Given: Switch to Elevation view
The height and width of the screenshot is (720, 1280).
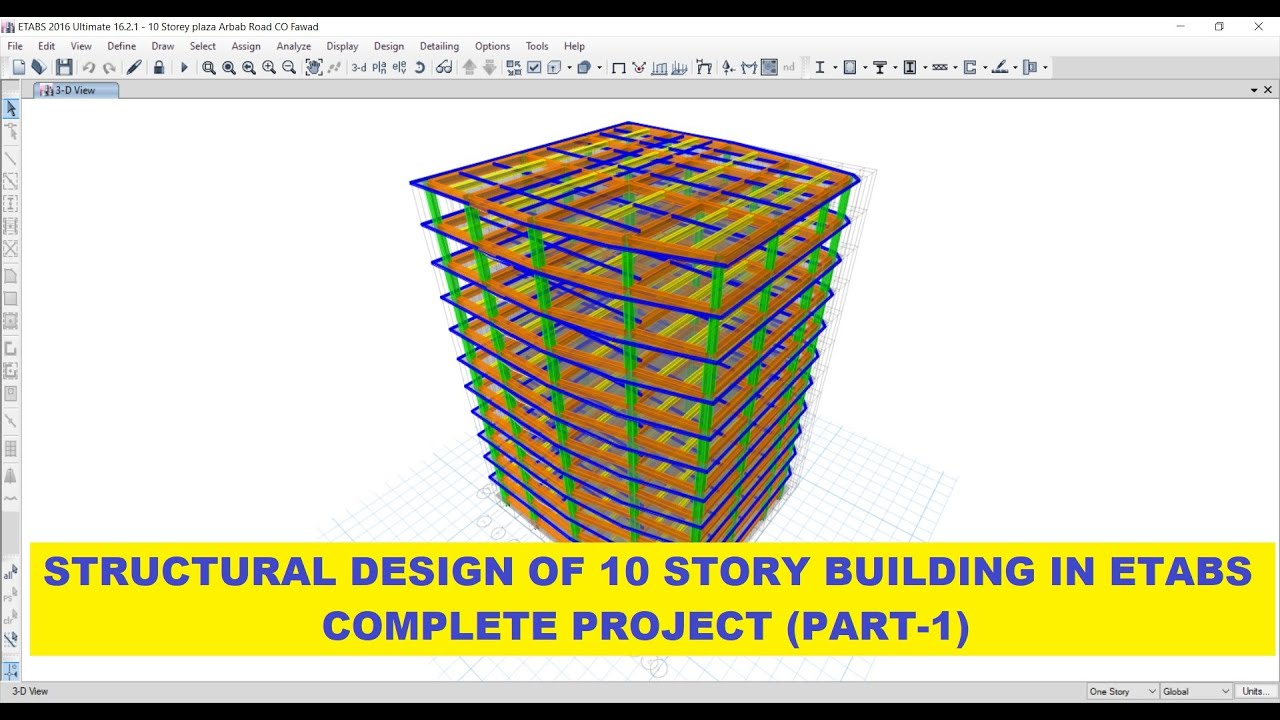Looking at the screenshot, I should (x=400, y=67).
